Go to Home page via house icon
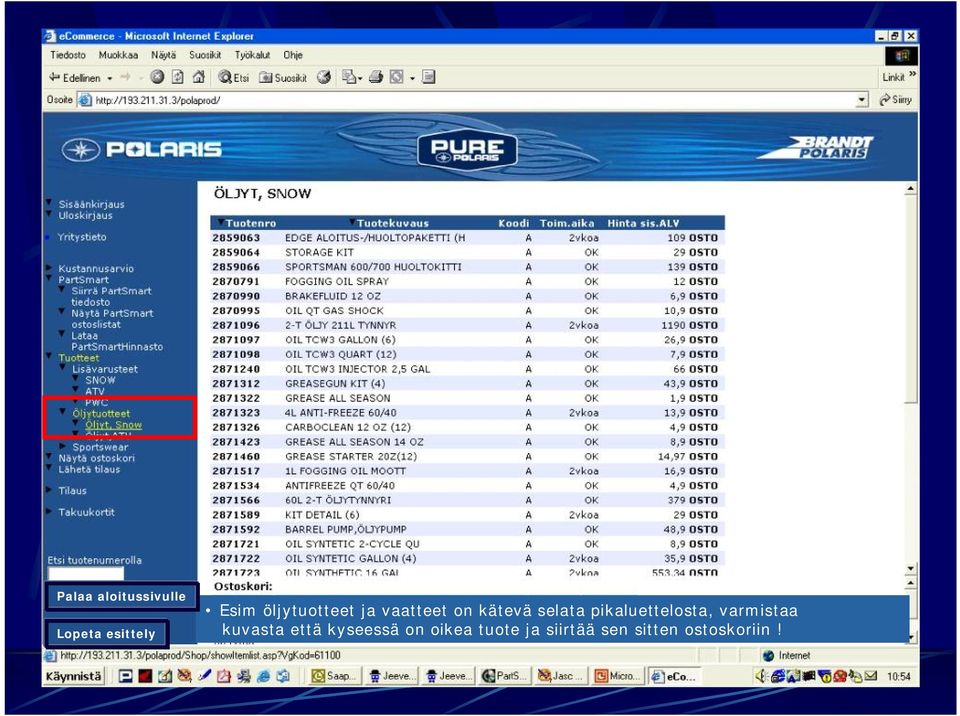 coord(198,77)
